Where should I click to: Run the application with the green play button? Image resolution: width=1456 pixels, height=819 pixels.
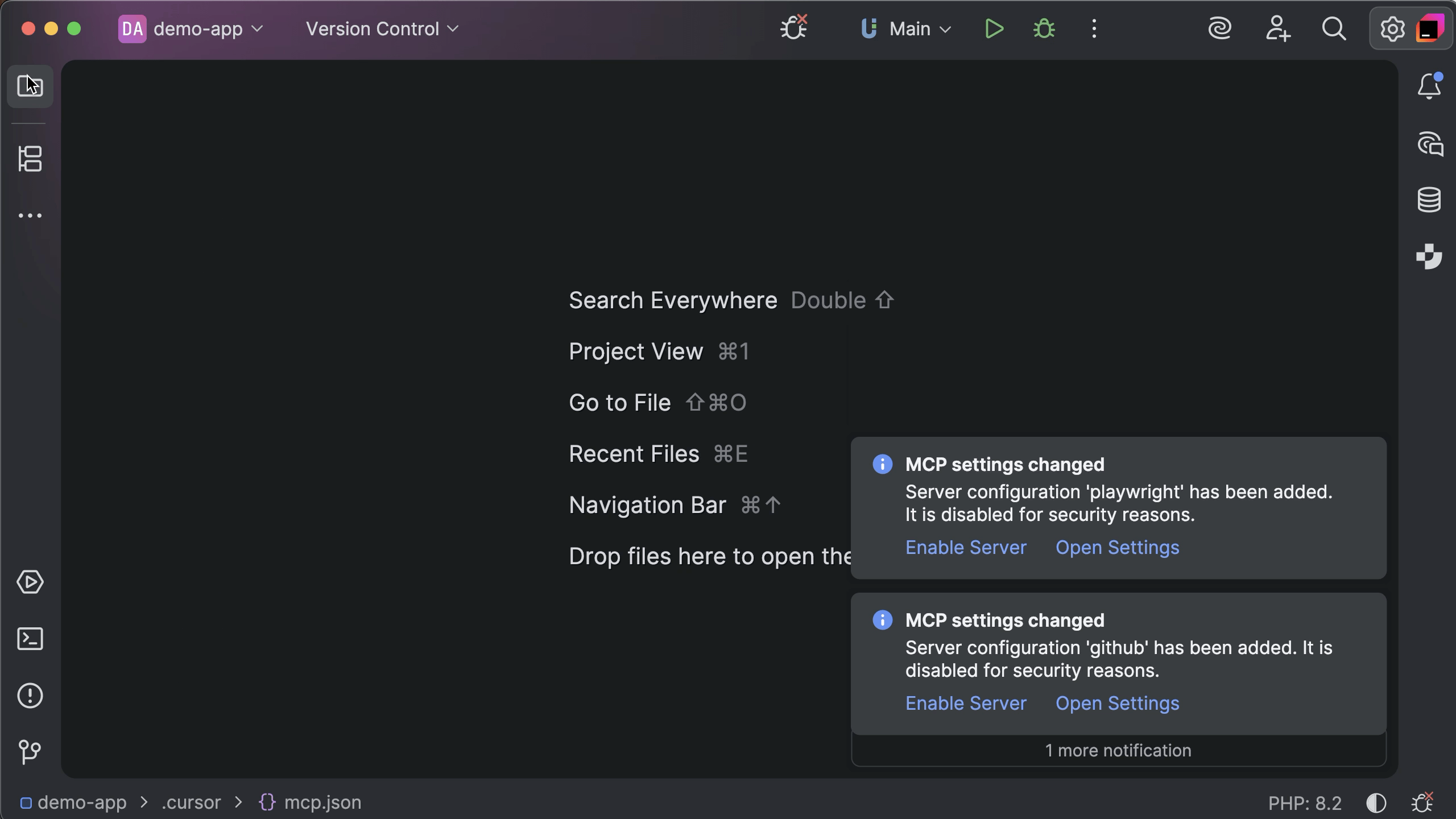(993, 28)
